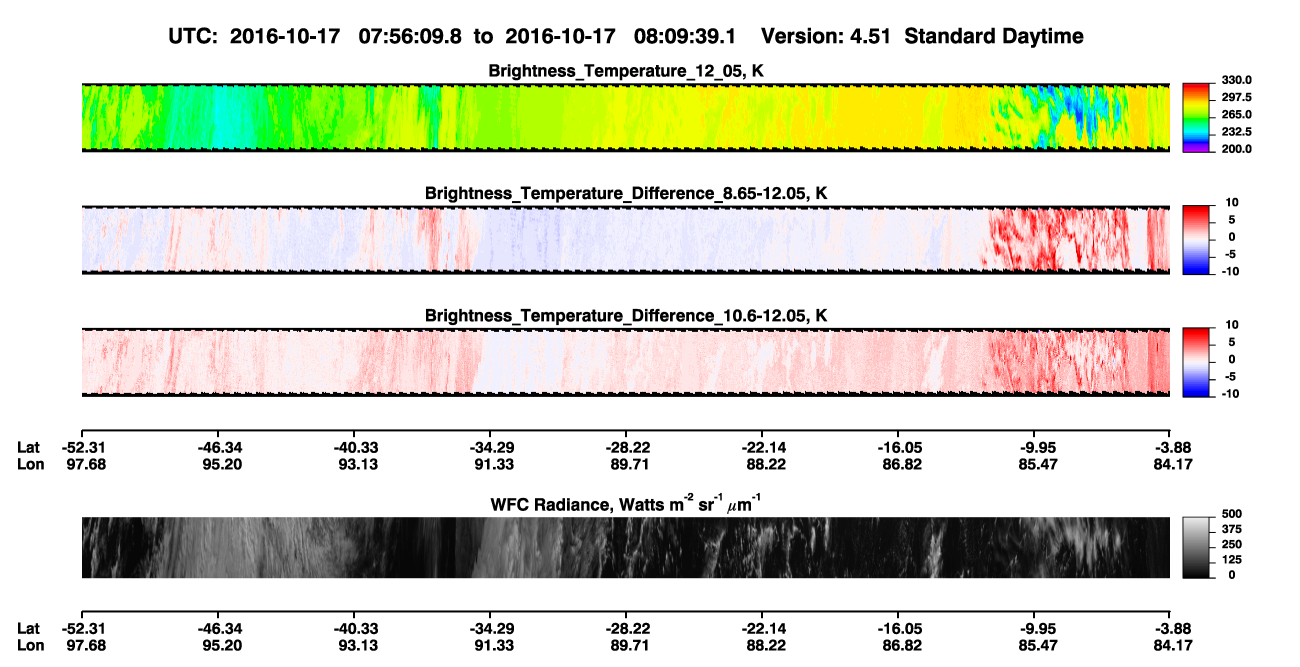Click latitude "-9.95" on the bottom axis
The image size is (1300, 667).
click(x=1034, y=628)
